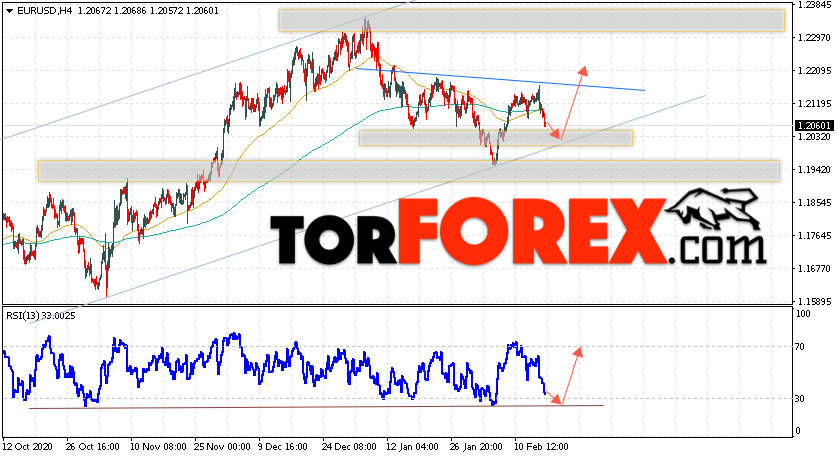Click the 10 Nov 08:00 time label
This screenshot has width=838, height=458.
pos(158,447)
